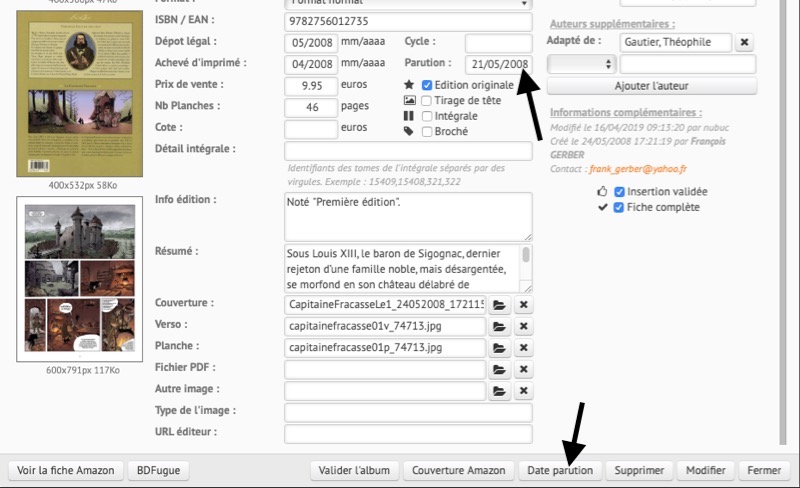Clear the Planche file entry
Screen dimensions: 800x488
tap(523, 348)
